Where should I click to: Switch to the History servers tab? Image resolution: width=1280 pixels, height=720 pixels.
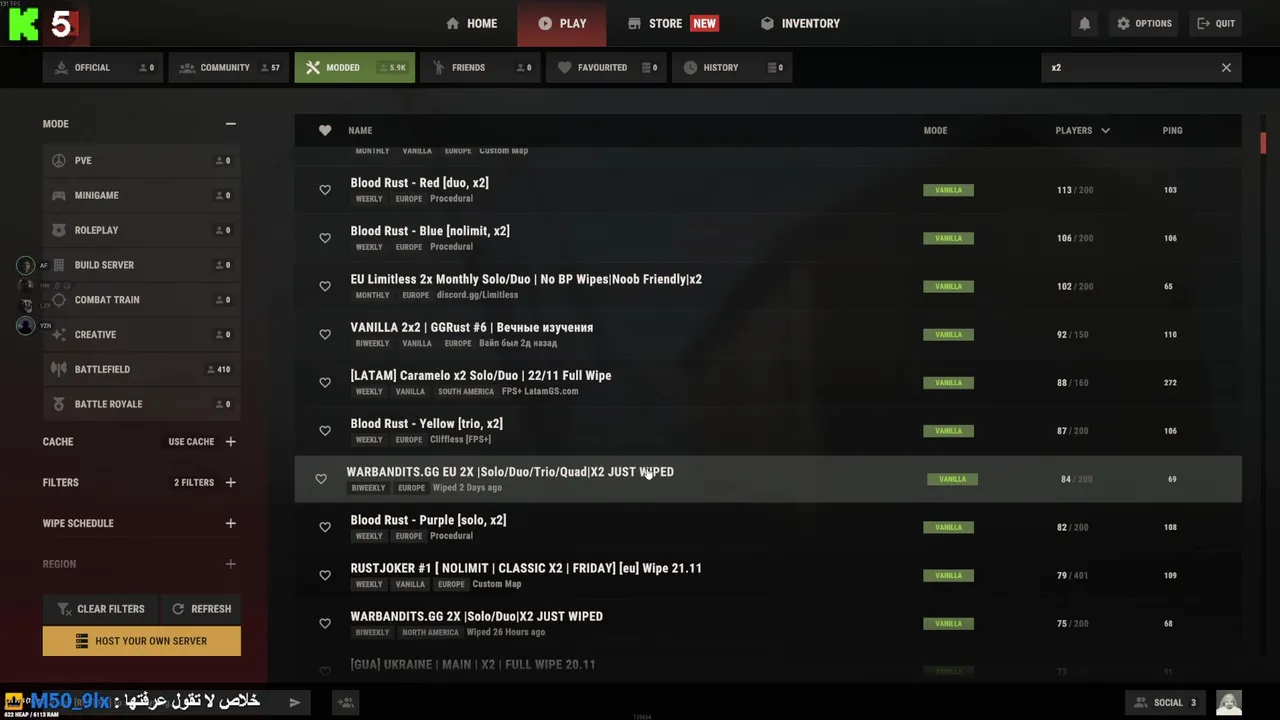(x=731, y=68)
